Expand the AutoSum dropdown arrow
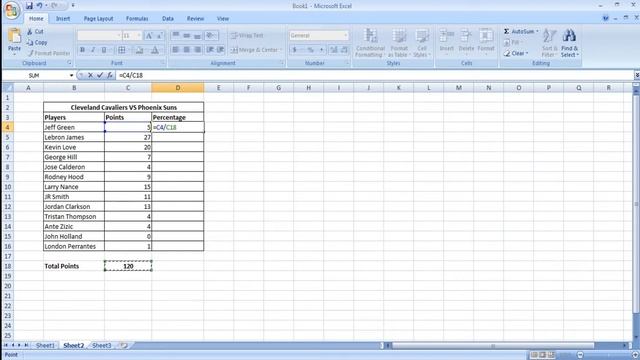Screen dimensions: 640x360 [x=537, y=31]
